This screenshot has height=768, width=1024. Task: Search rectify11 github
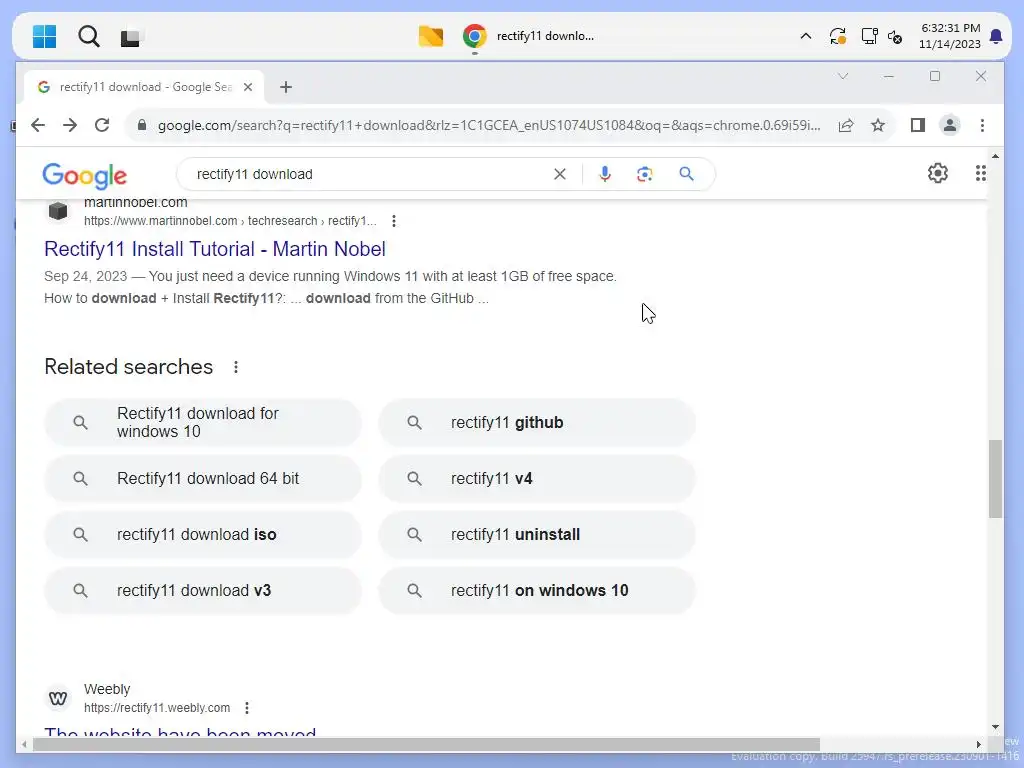[x=537, y=423]
